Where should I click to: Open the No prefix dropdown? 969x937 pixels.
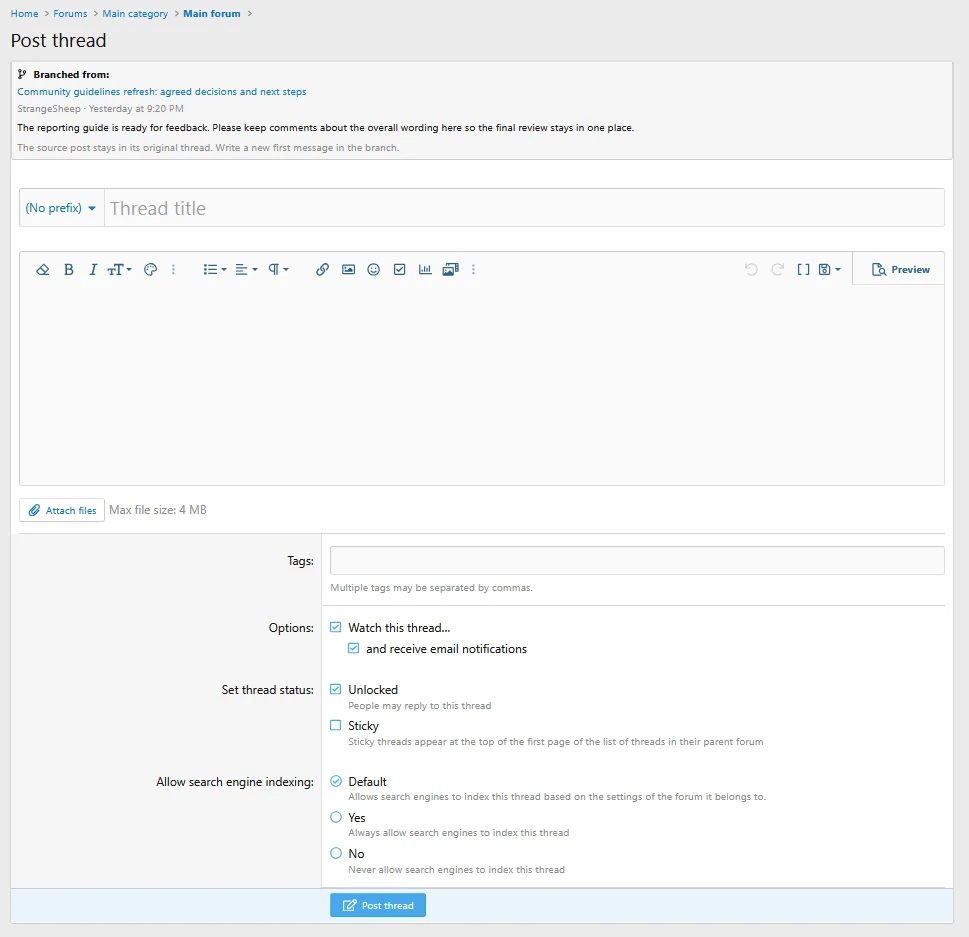(61, 208)
